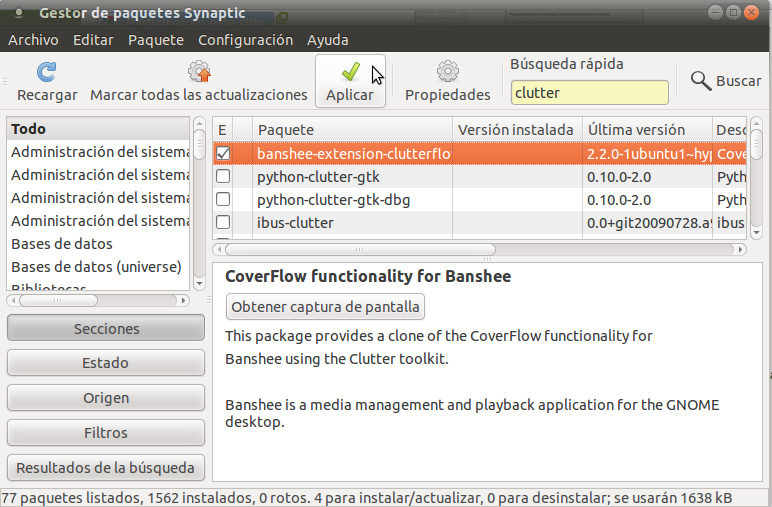
Task: Click right arrow of sections horizontal scrollbar
Action: [184, 300]
